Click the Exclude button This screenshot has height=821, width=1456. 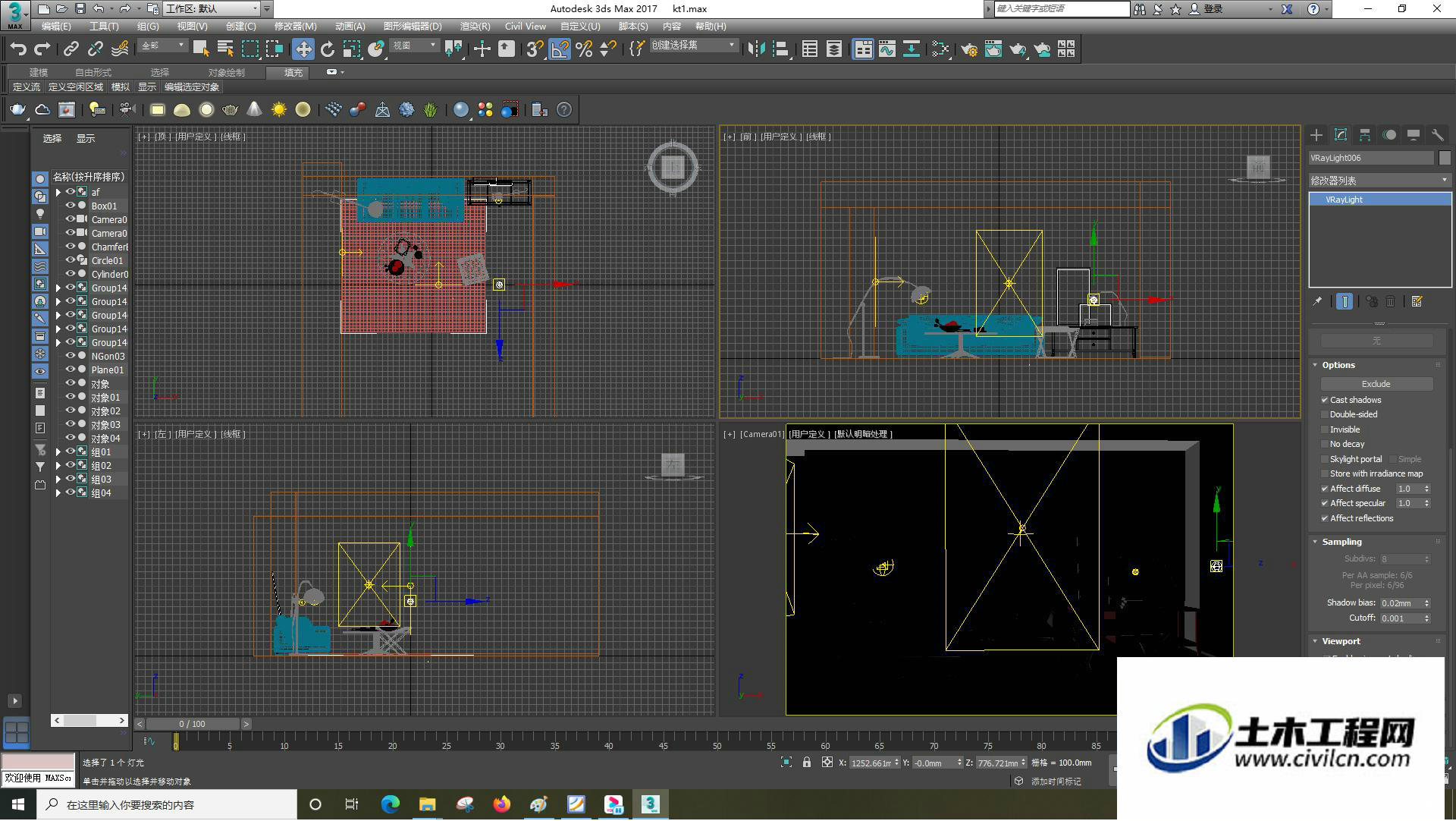(1376, 384)
